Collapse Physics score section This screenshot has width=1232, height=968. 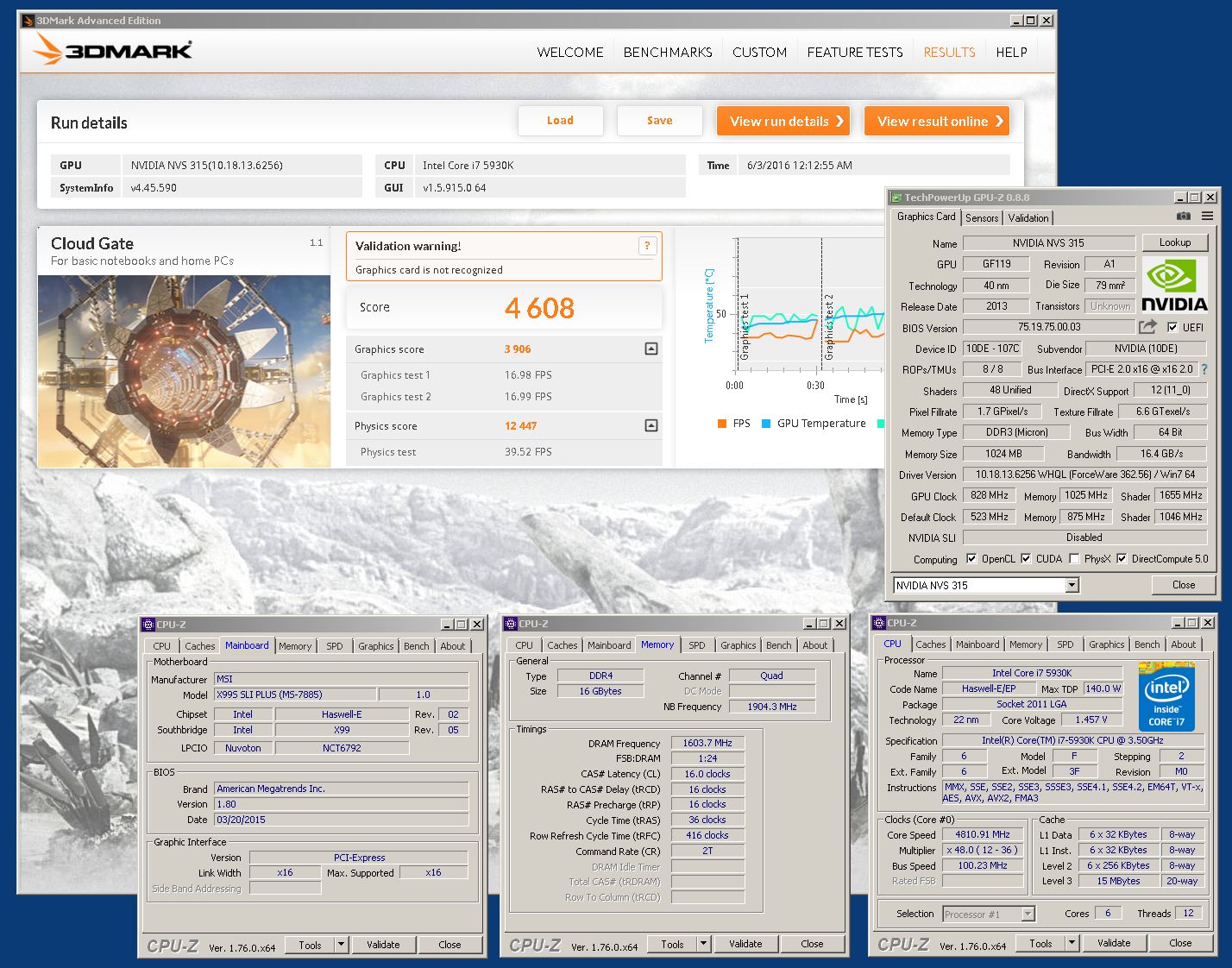(651, 425)
